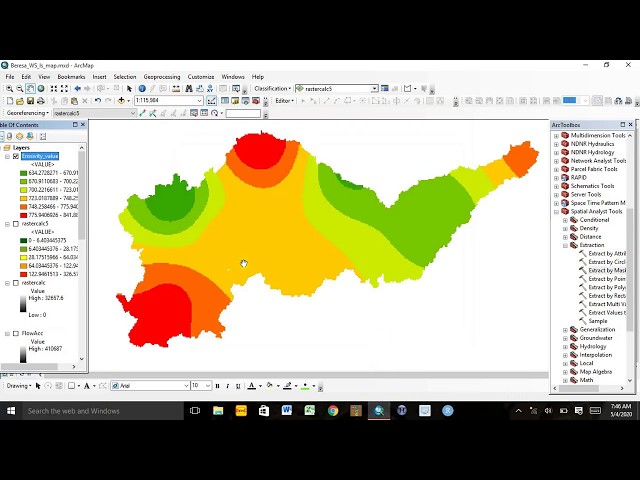Screen dimensions: 640x480
Task: Open the Find binoculars tool
Action: (189, 89)
